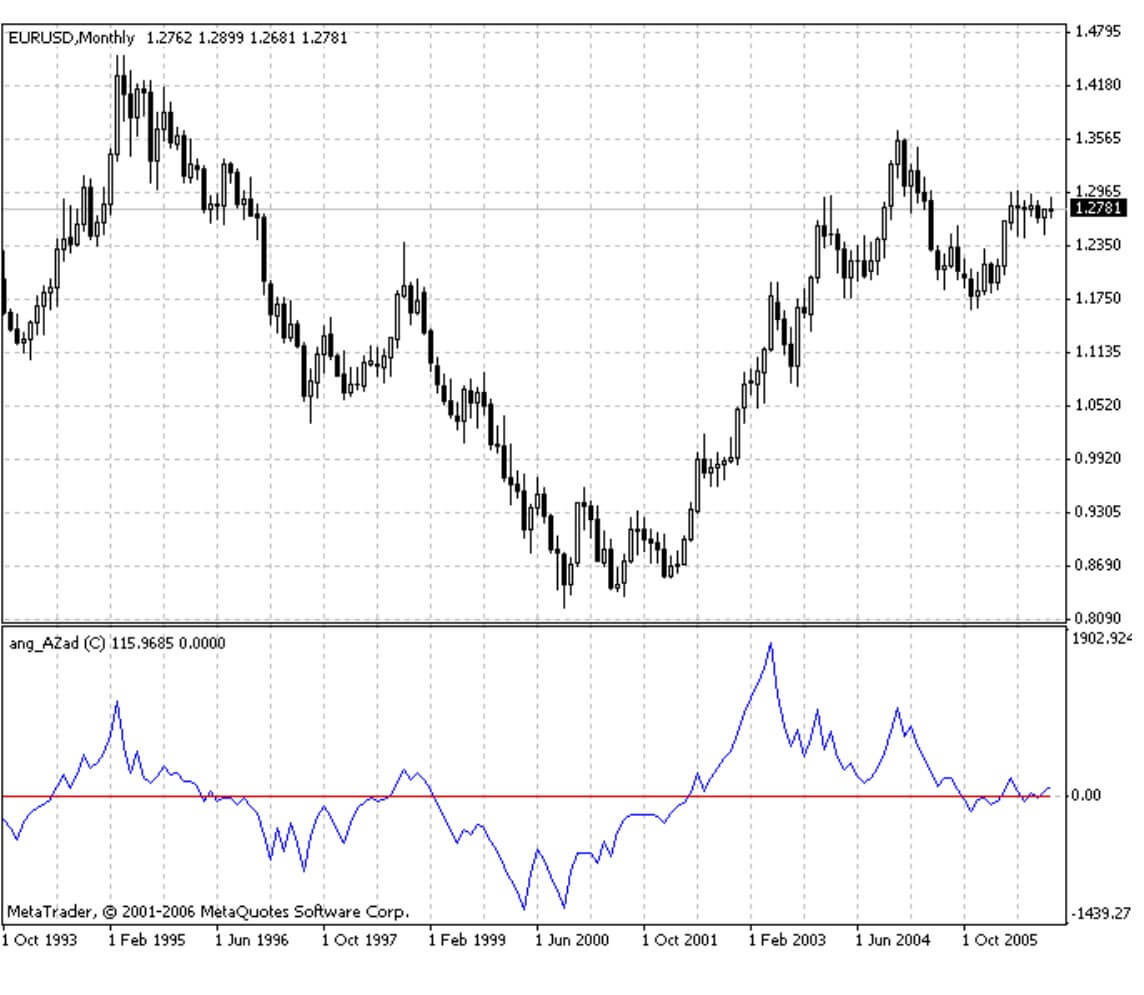Viewport: 1144px width, 995px height.
Task: Select the 1902.924 indicator scale maximum
Action: pyautogui.click(x=1100, y=638)
